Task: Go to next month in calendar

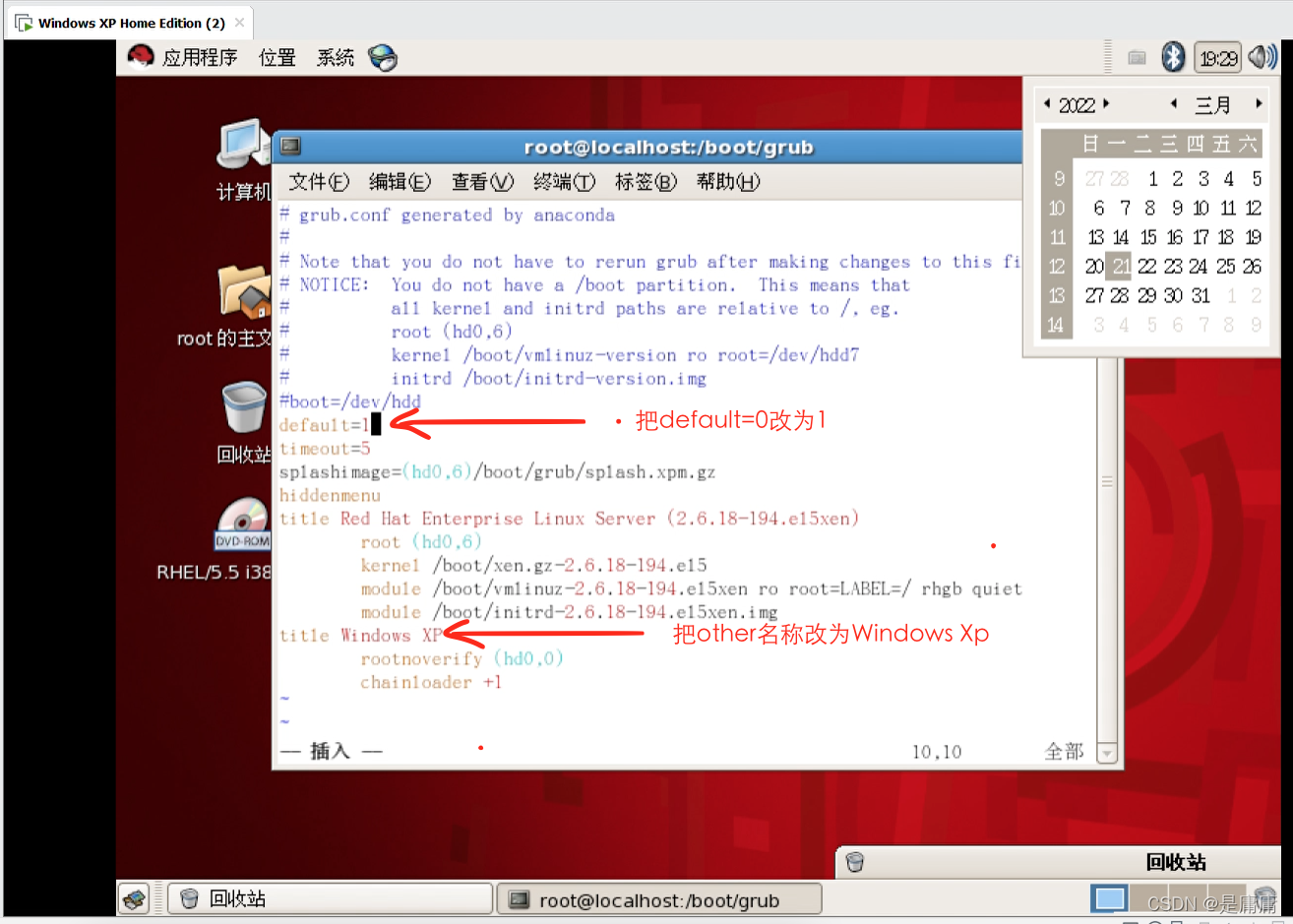Action: pos(1259,103)
